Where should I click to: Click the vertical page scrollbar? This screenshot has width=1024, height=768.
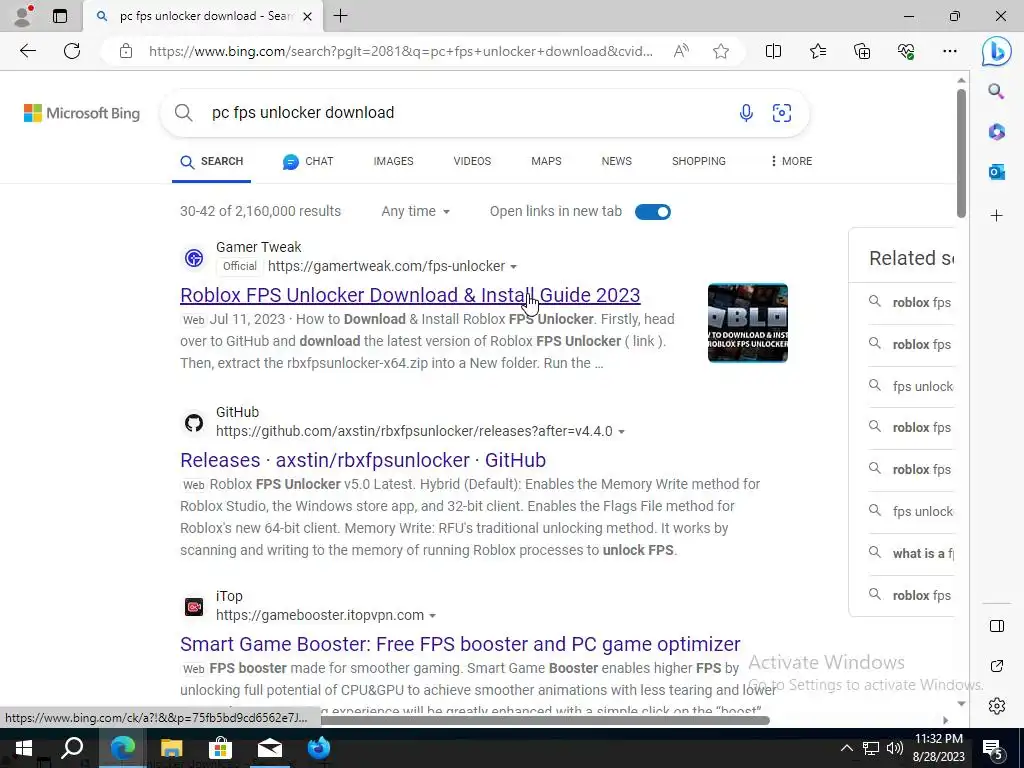tap(961, 153)
